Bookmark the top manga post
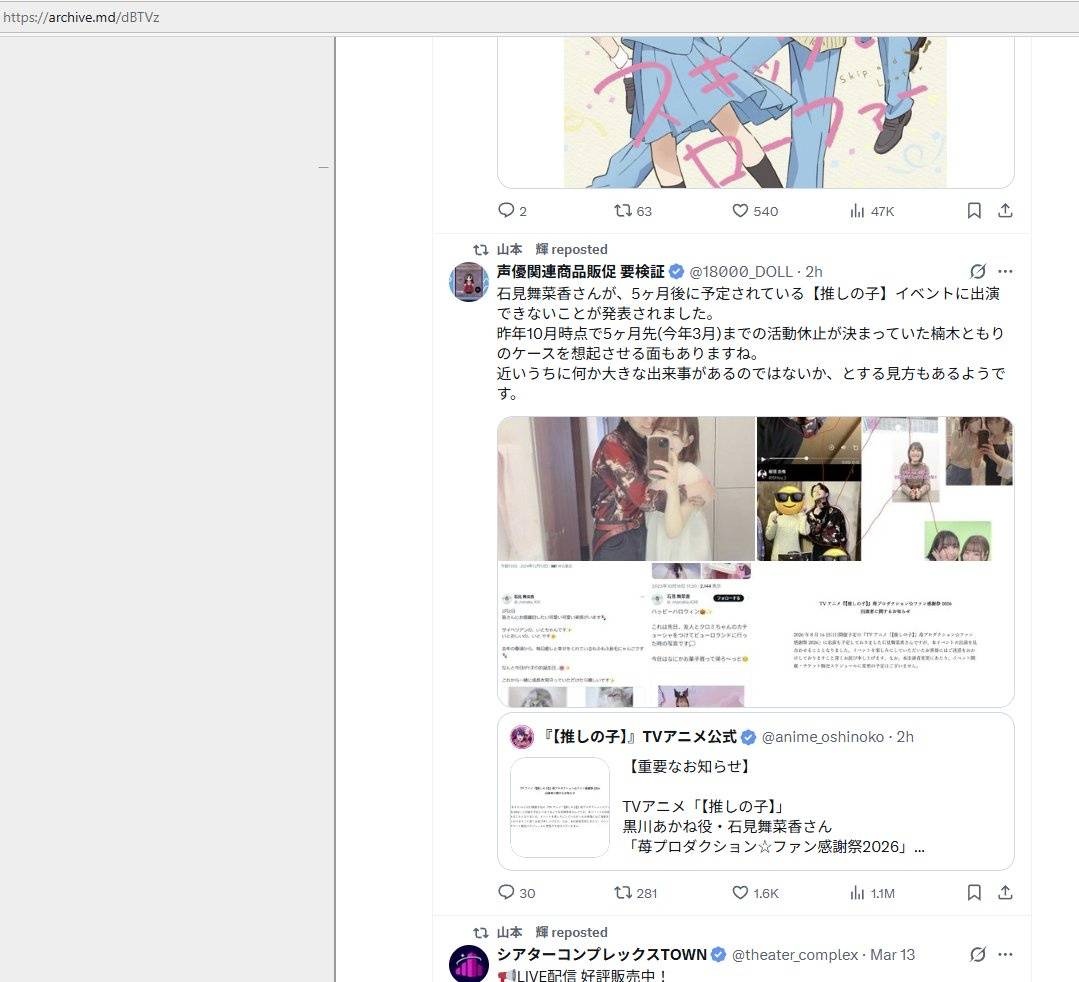Screen dimensions: 1079x982 click(x=974, y=211)
